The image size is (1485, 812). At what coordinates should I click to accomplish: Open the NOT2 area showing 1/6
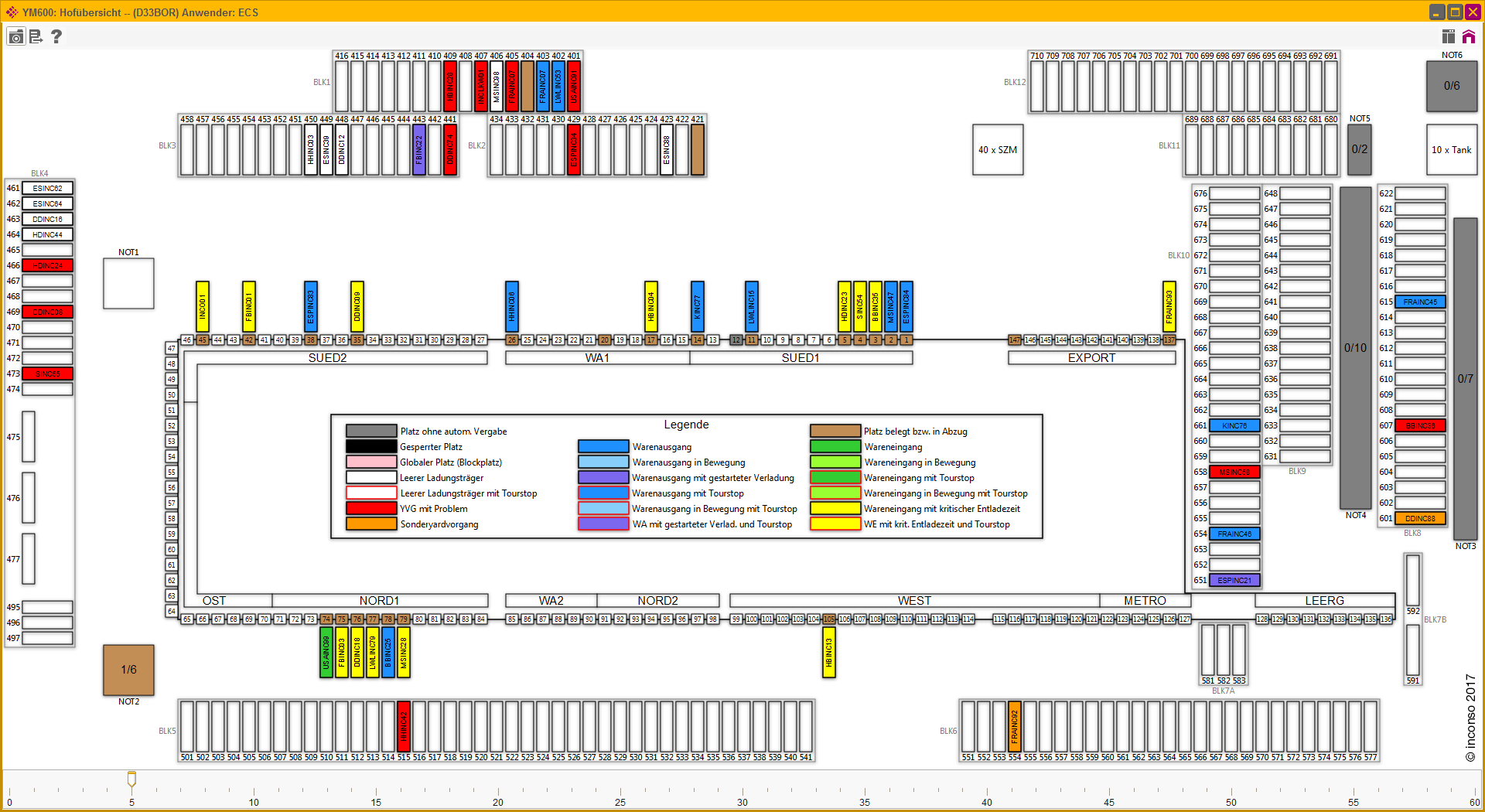pos(128,670)
